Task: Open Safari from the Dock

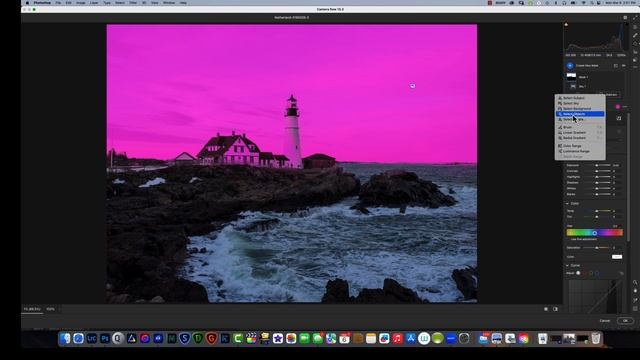Action: click(78, 338)
